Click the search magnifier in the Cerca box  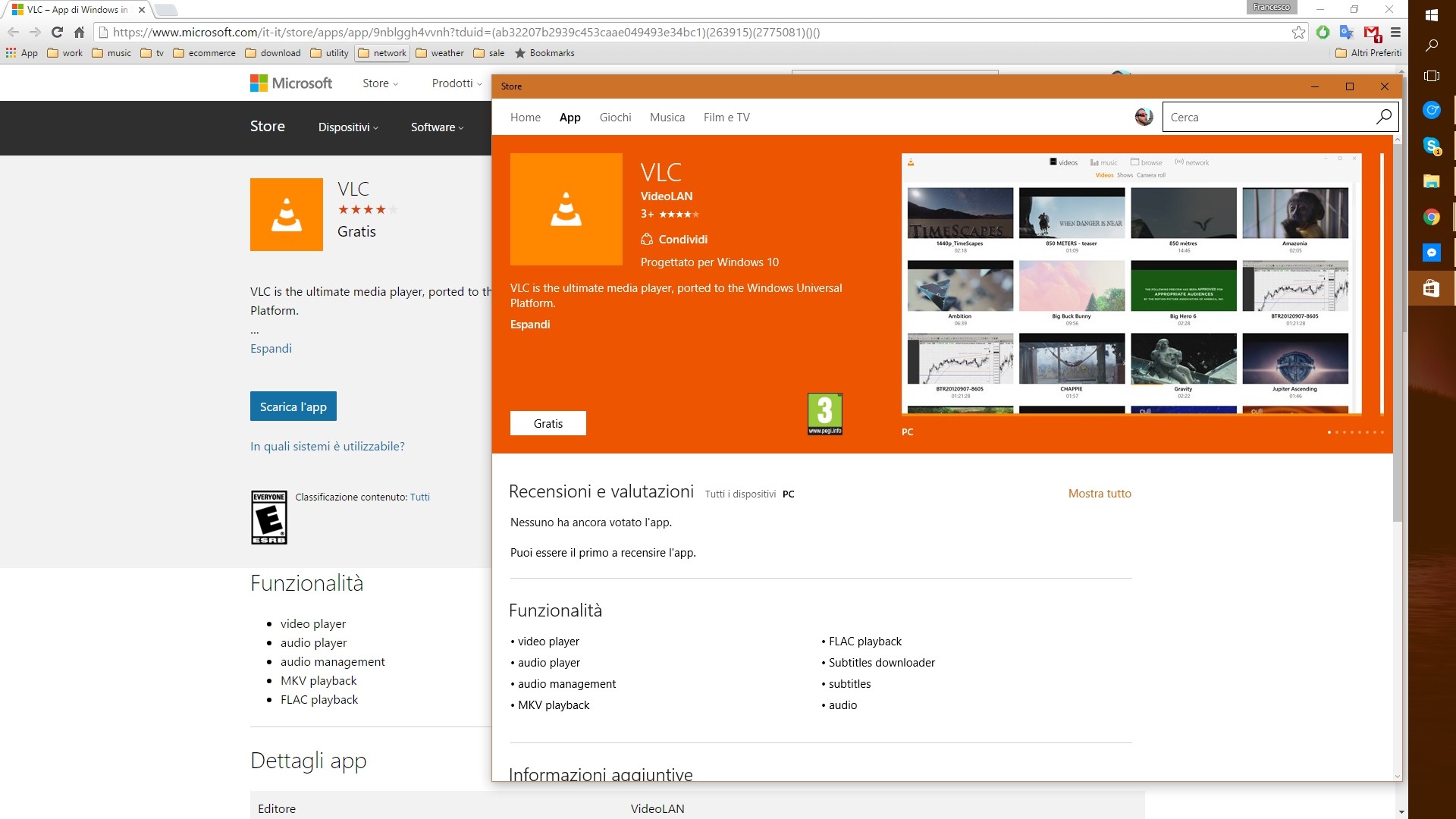(x=1383, y=117)
